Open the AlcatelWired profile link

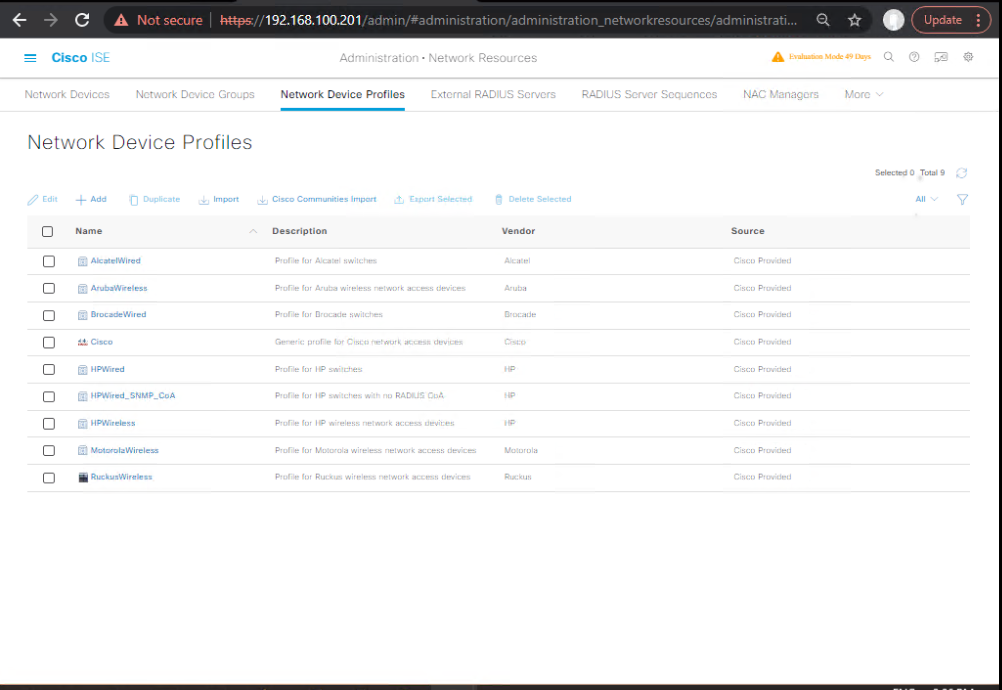click(x=116, y=261)
